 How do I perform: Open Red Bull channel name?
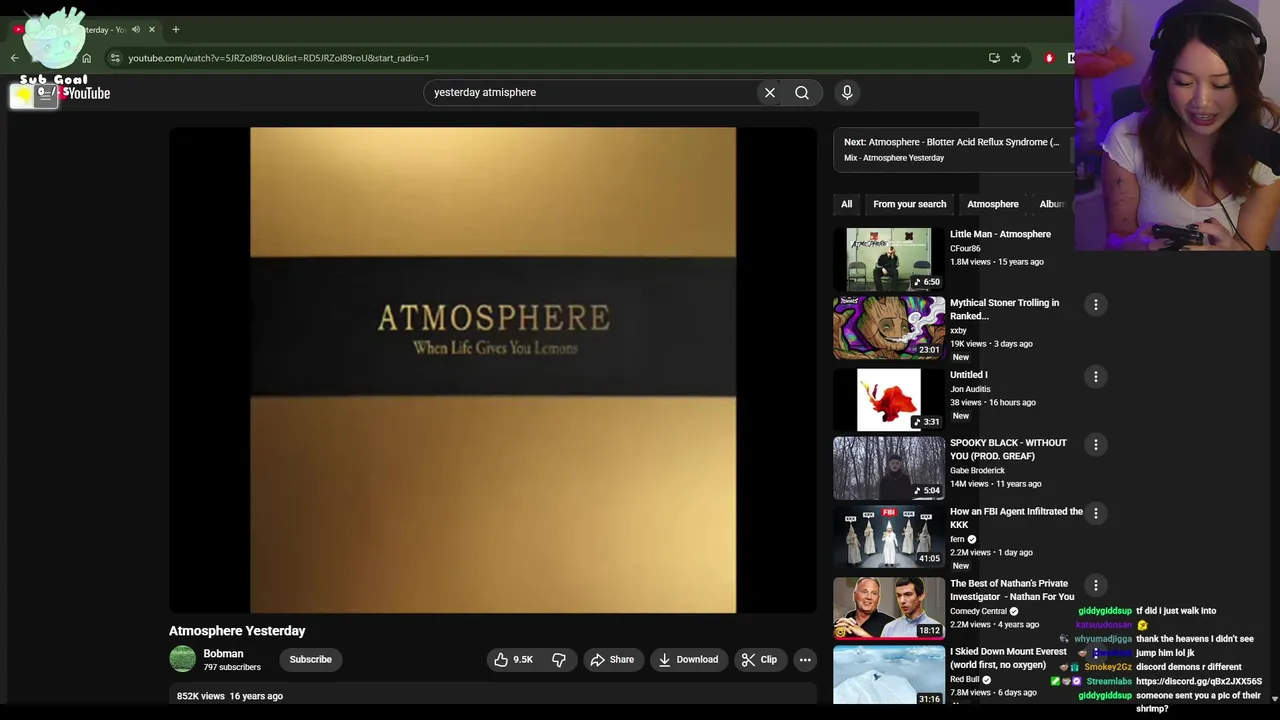964,679
